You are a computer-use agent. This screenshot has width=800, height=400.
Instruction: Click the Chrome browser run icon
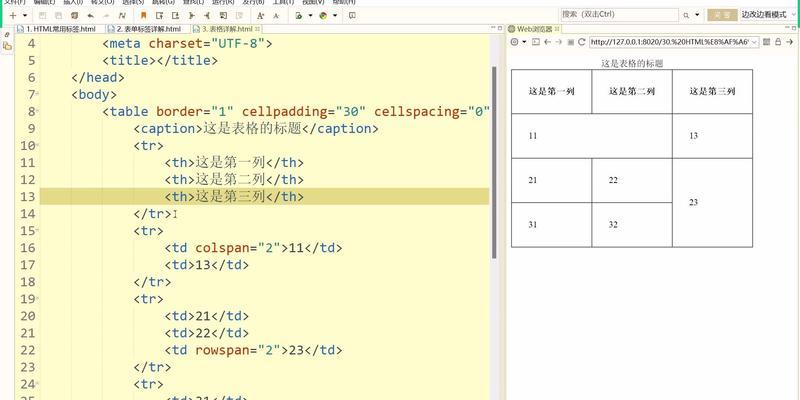click(x=323, y=16)
